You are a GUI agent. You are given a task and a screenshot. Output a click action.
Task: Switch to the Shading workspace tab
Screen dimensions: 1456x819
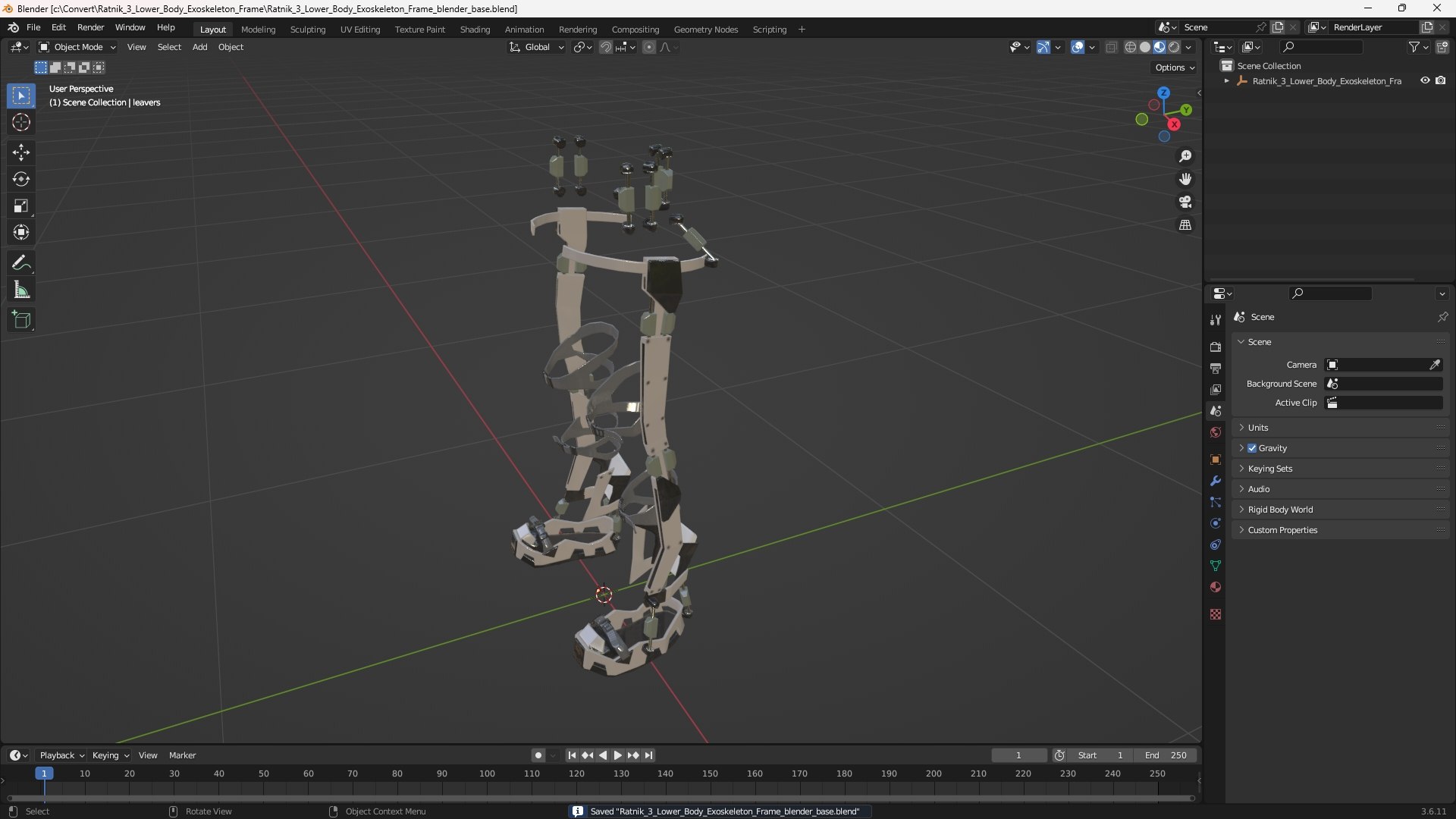point(475,30)
